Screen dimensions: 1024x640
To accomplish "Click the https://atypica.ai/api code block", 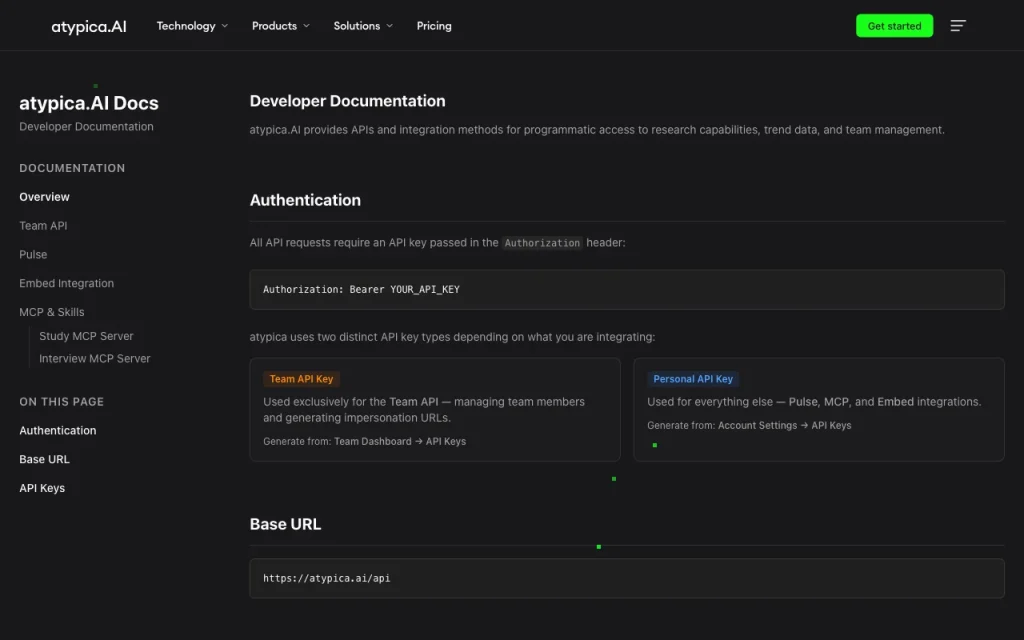I will (626, 578).
